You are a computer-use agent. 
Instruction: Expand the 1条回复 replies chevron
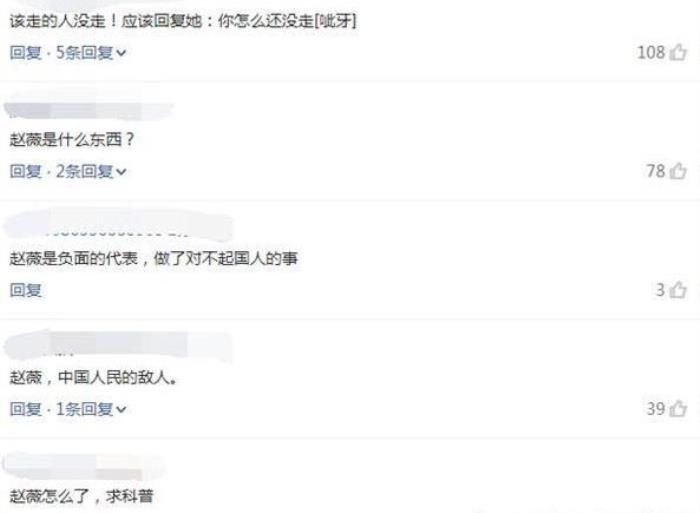pyautogui.click(x=121, y=409)
